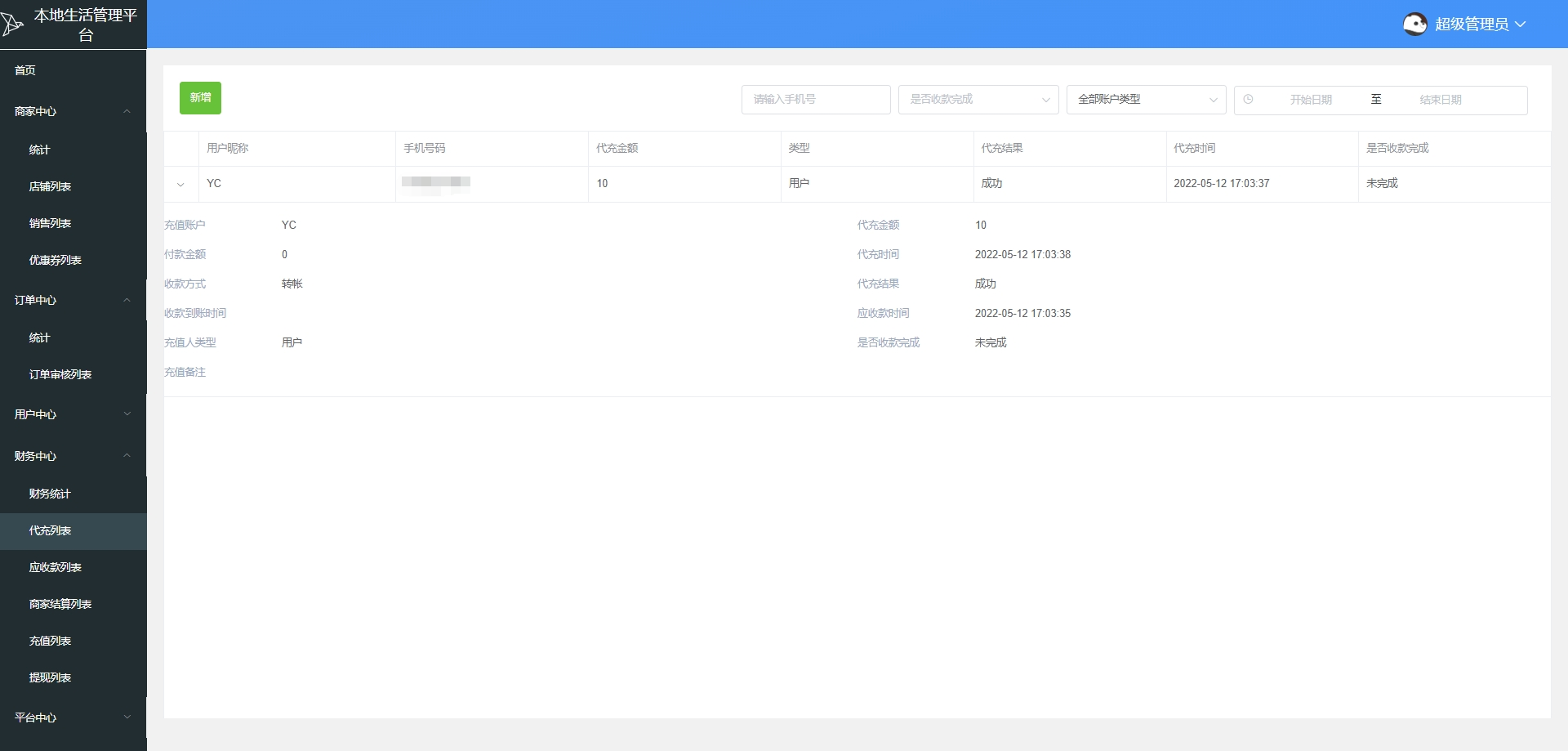The width and height of the screenshot is (1568, 751).
Task: Open the 是否收款完成 filter dropdown
Action: click(978, 100)
